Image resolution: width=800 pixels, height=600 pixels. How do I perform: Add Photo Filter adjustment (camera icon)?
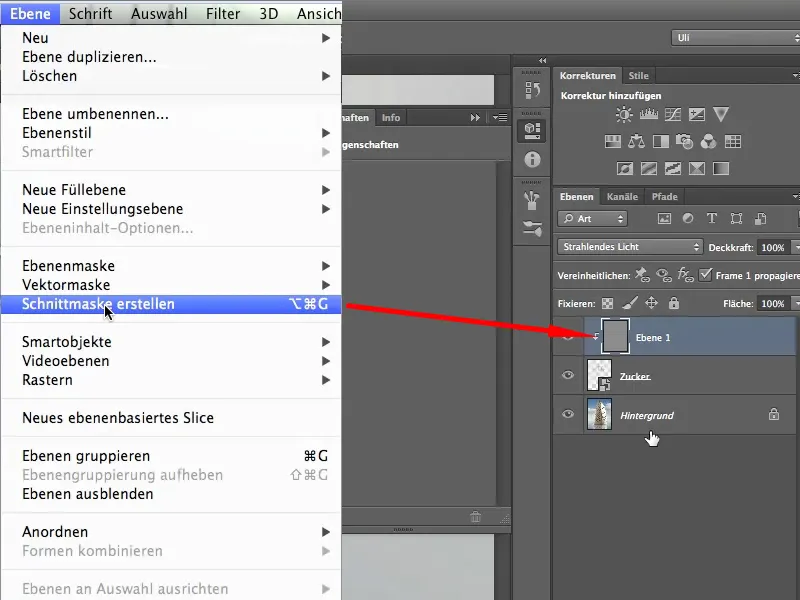point(684,141)
